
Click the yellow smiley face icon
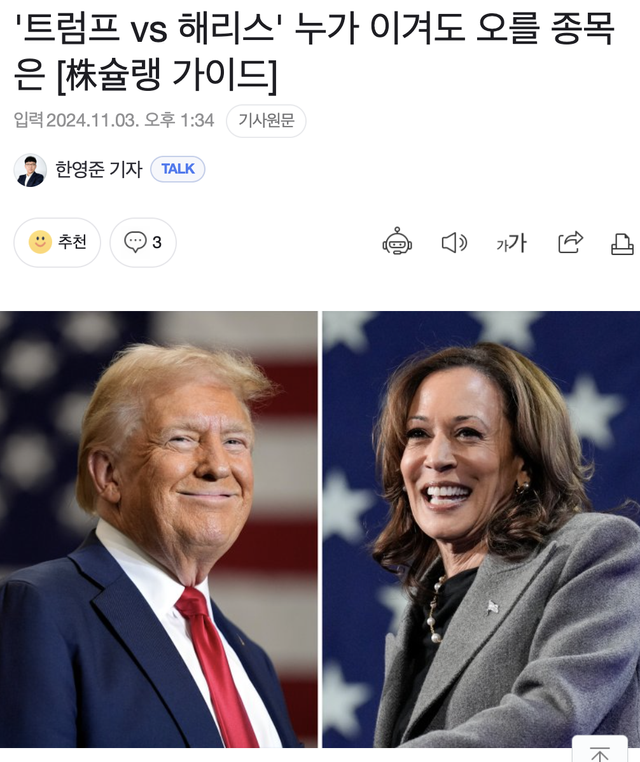click(x=40, y=242)
